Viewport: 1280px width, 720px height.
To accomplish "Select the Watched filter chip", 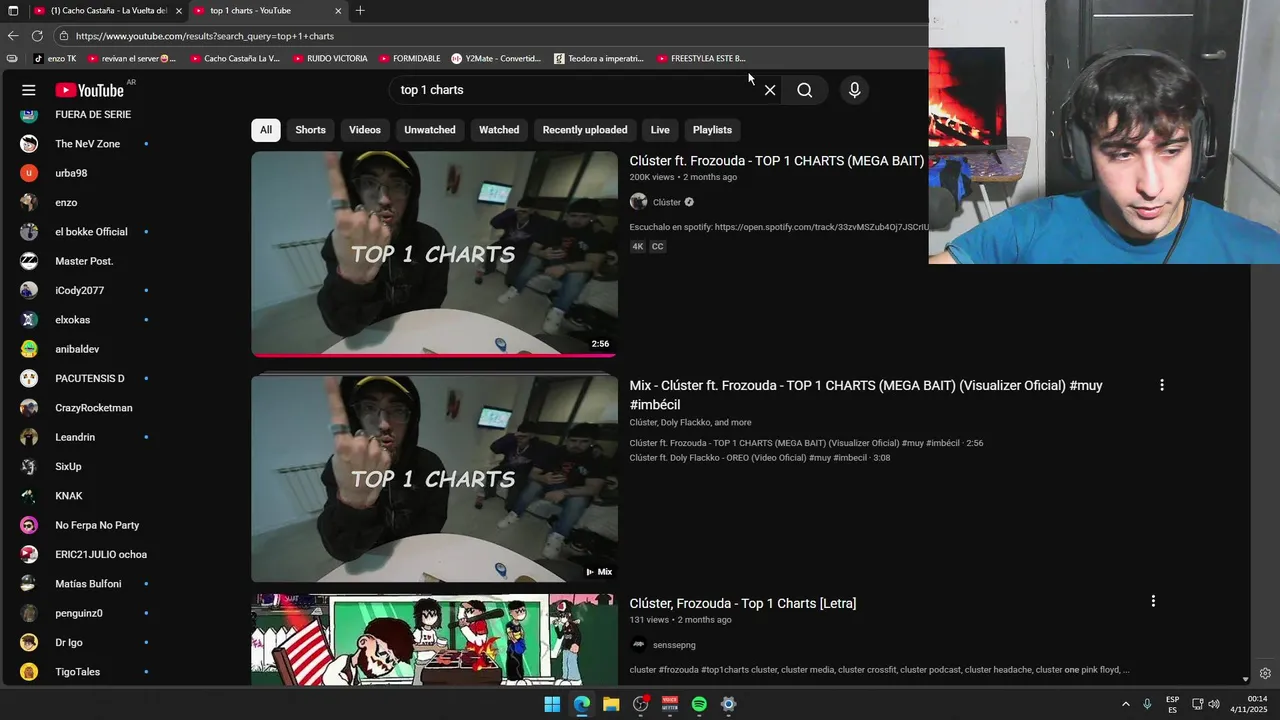I will click(x=499, y=130).
